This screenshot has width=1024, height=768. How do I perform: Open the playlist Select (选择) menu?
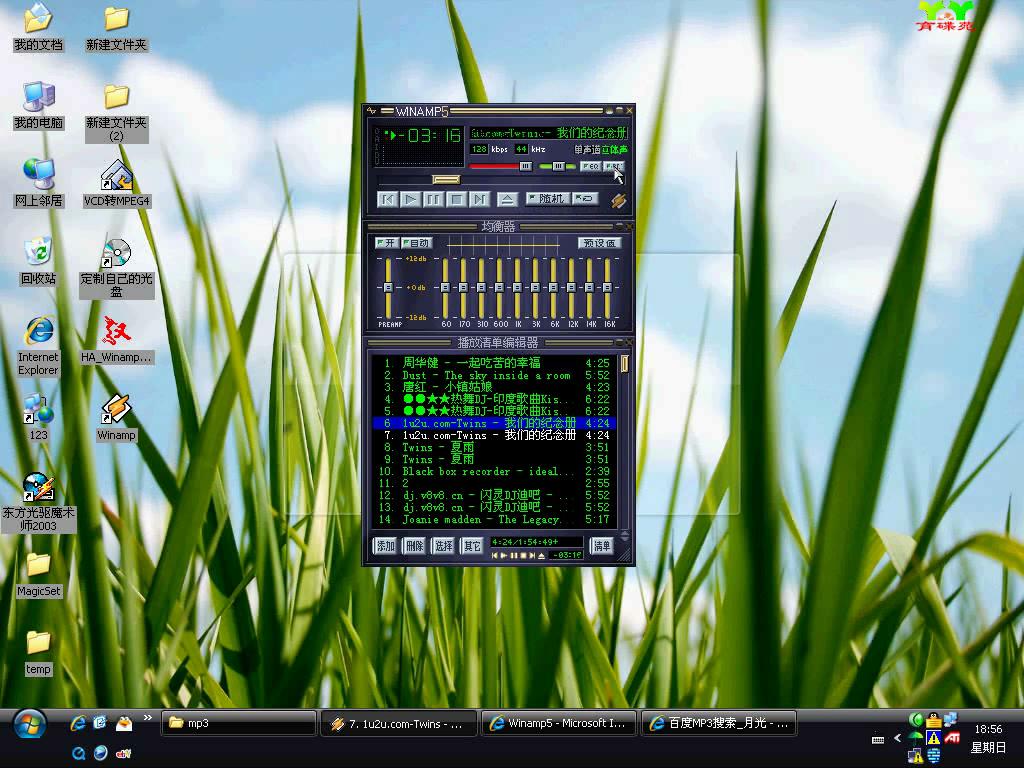(x=443, y=546)
